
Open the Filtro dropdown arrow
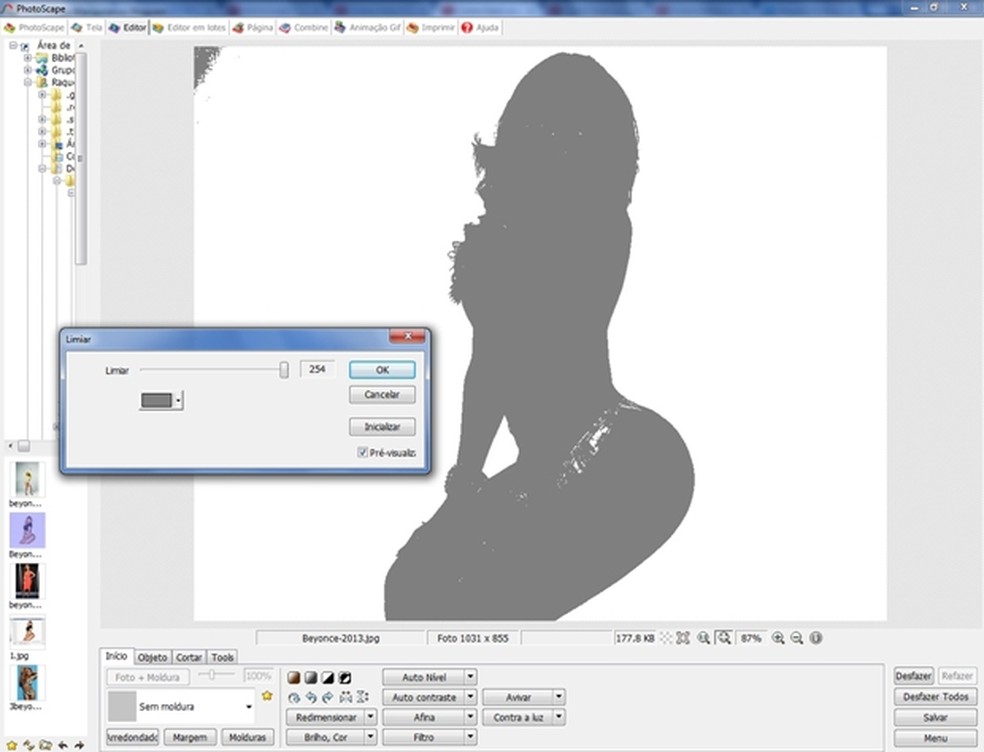[470, 737]
